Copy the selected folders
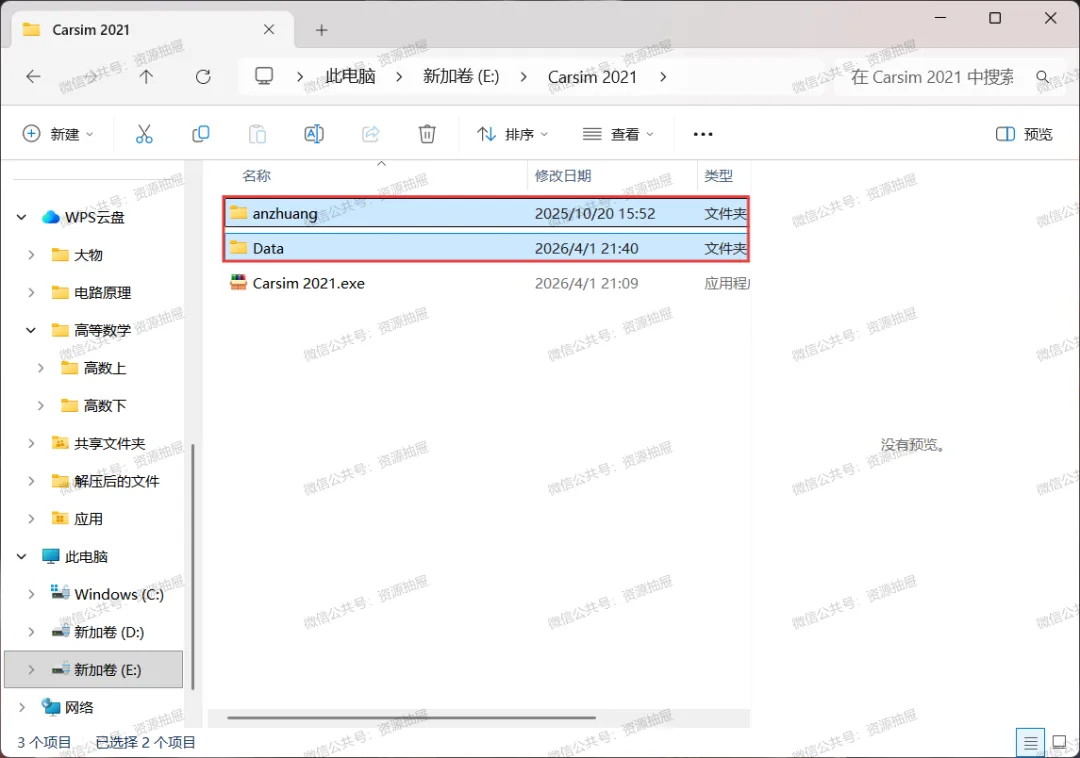Screen dimensions: 1080x758 pos(200,134)
